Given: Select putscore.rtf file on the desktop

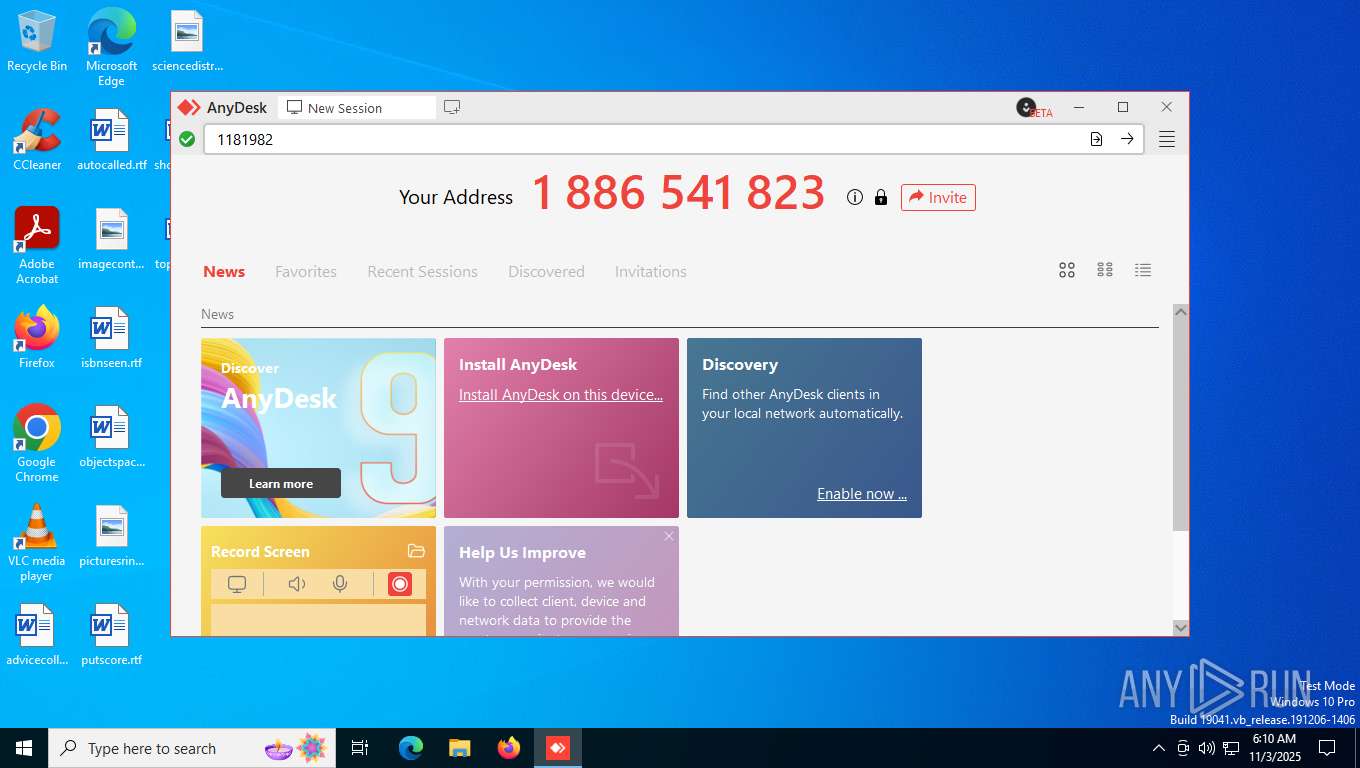Looking at the screenshot, I should (x=111, y=635).
